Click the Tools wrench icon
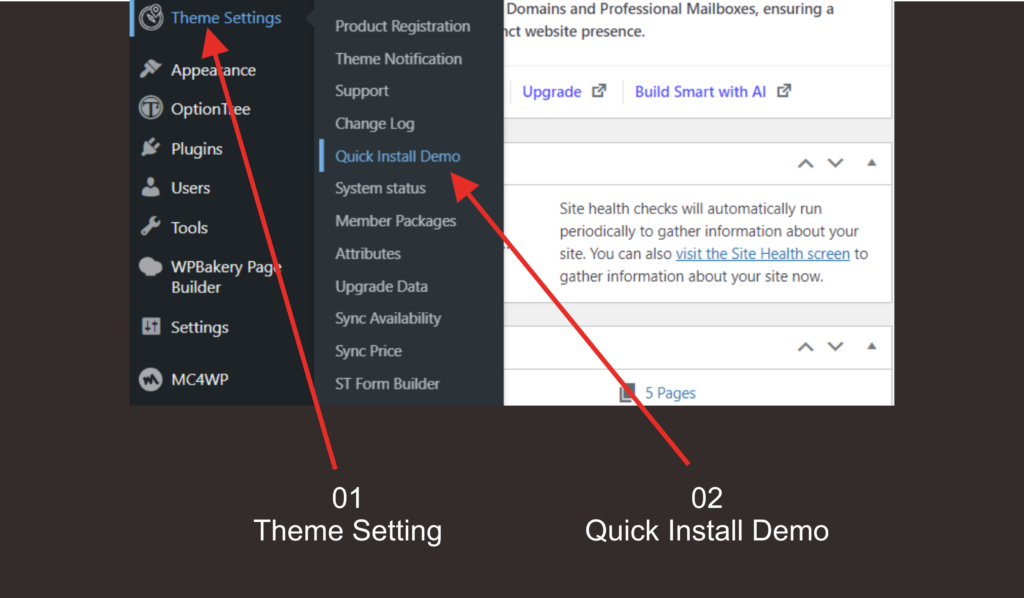This screenshot has height=598, width=1024. pos(152,227)
